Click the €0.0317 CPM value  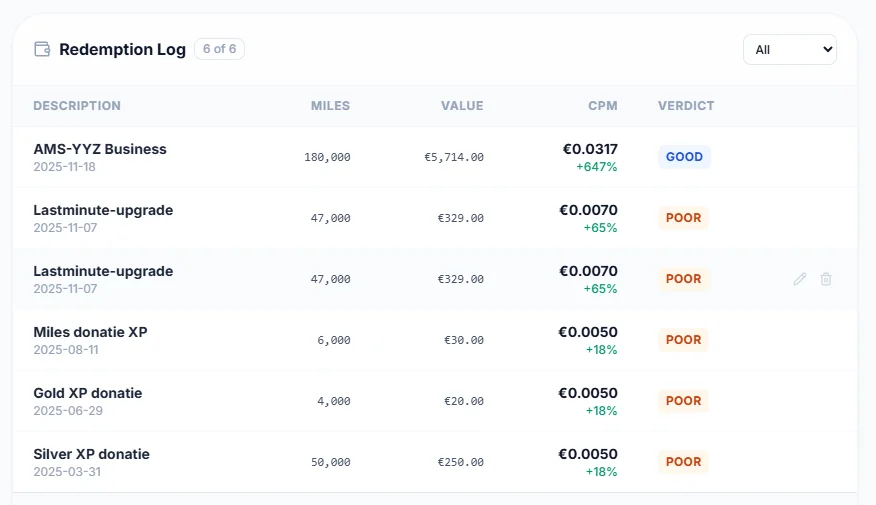pyautogui.click(x=590, y=149)
